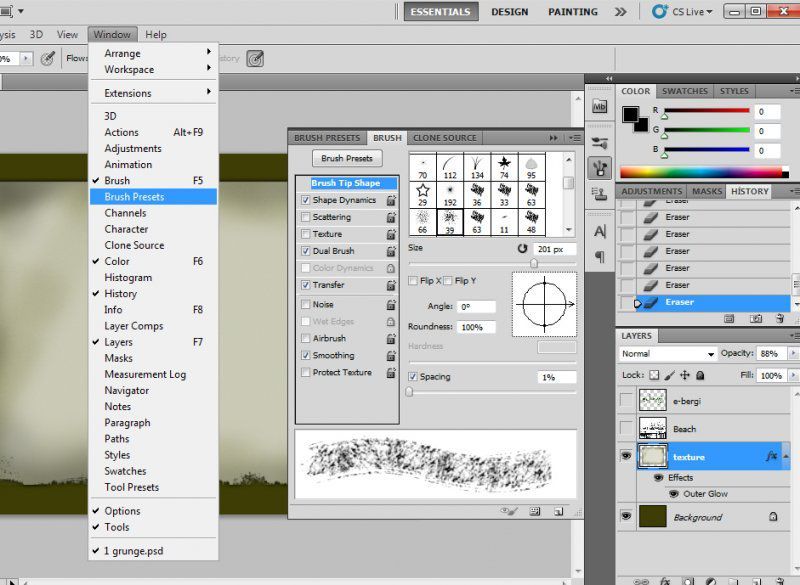Click the lock all icon in Layers
This screenshot has height=585, width=800.
(x=700, y=376)
